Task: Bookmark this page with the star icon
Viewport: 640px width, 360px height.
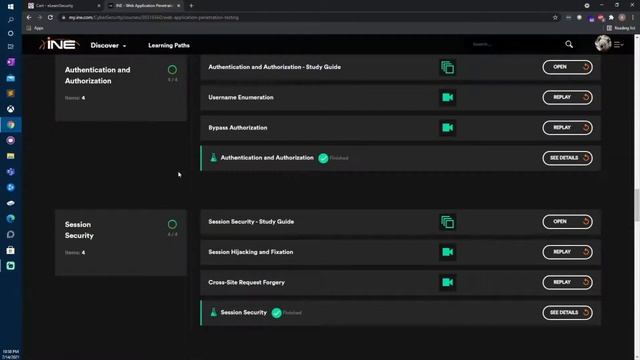Action: point(555,18)
